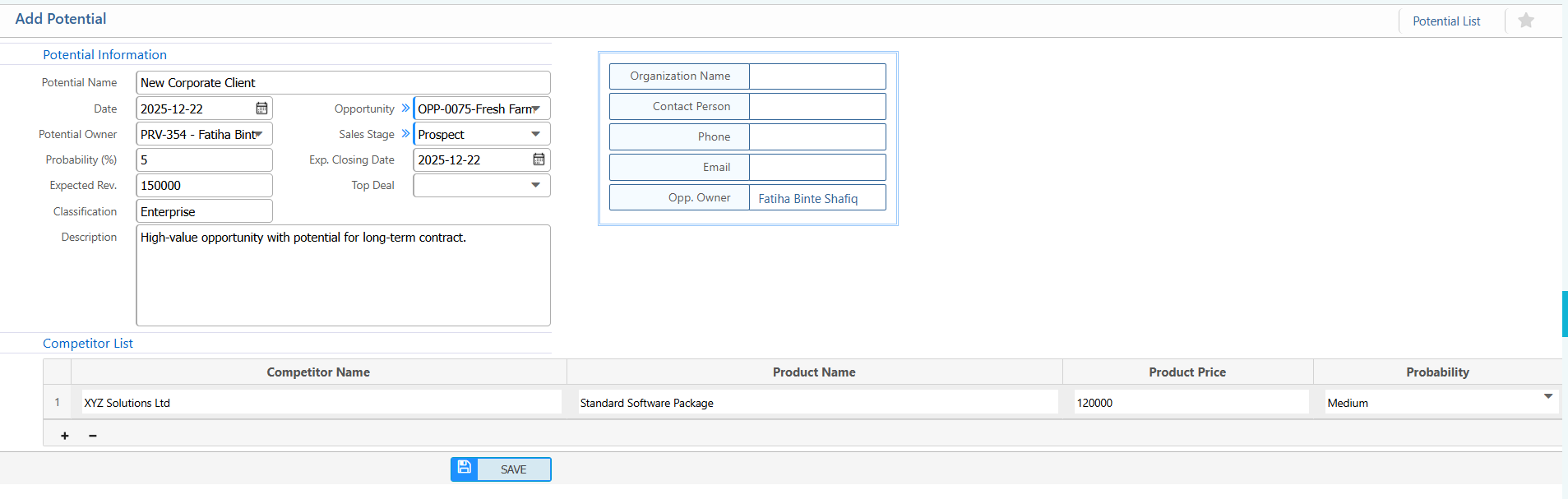Image resolution: width=1568 pixels, height=499 pixels.
Task: Open the Potential Owner dropdown
Action: [x=259, y=134]
